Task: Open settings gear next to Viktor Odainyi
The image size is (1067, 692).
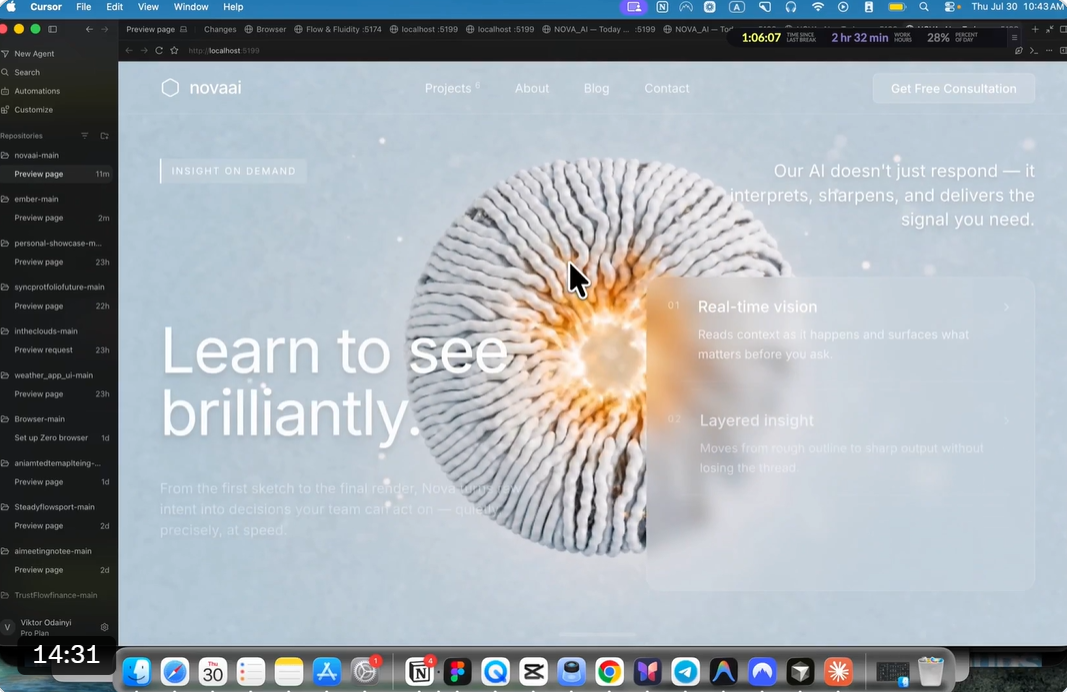Action: pos(104,627)
